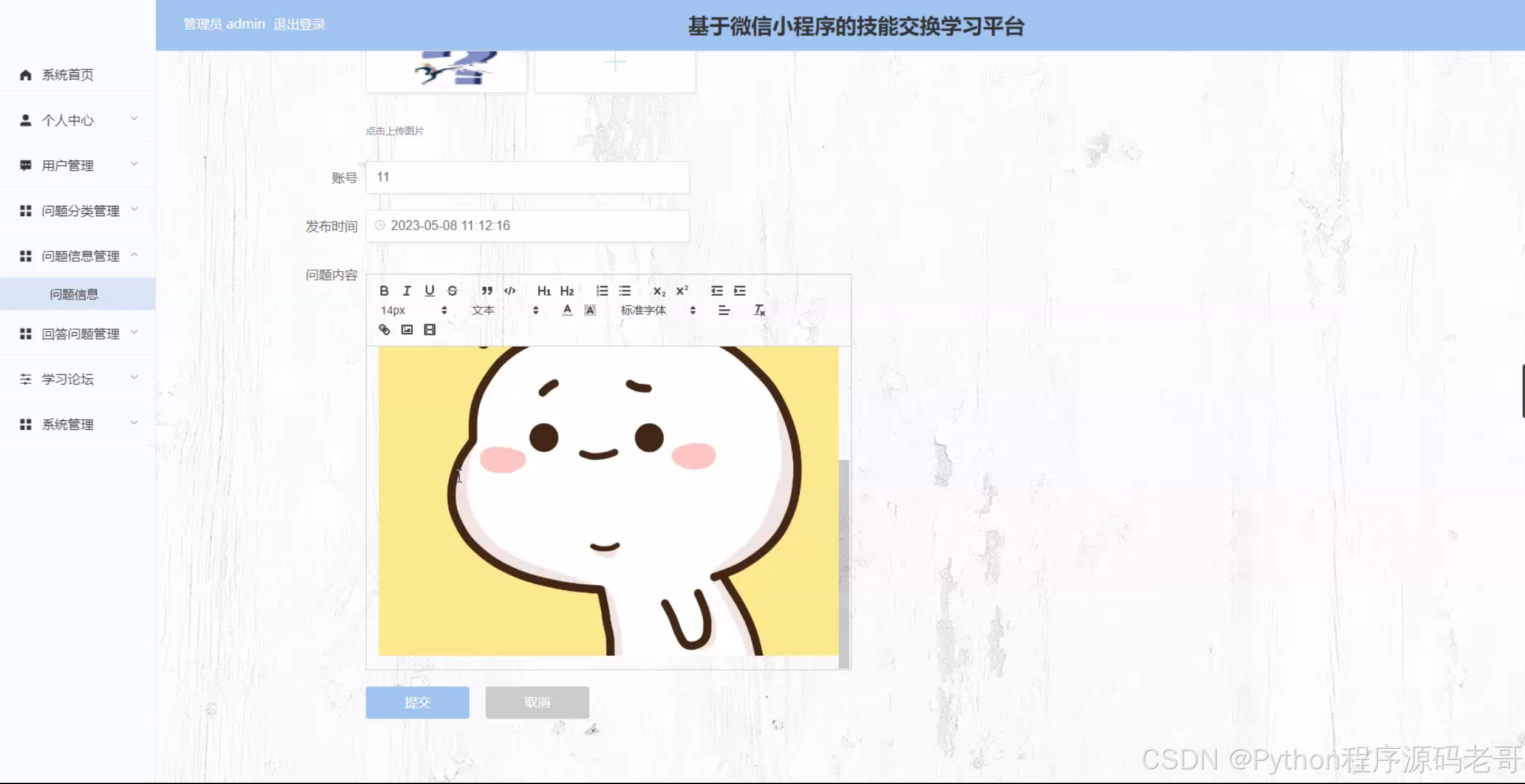
Task: Toggle subscript formatting
Action: click(x=660, y=291)
